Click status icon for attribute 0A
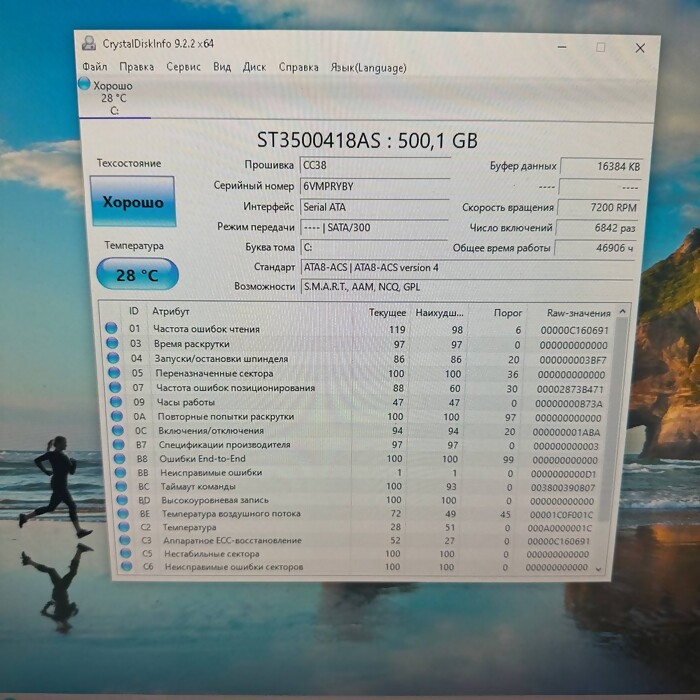Screen dimensions: 700x700 click(x=117, y=416)
